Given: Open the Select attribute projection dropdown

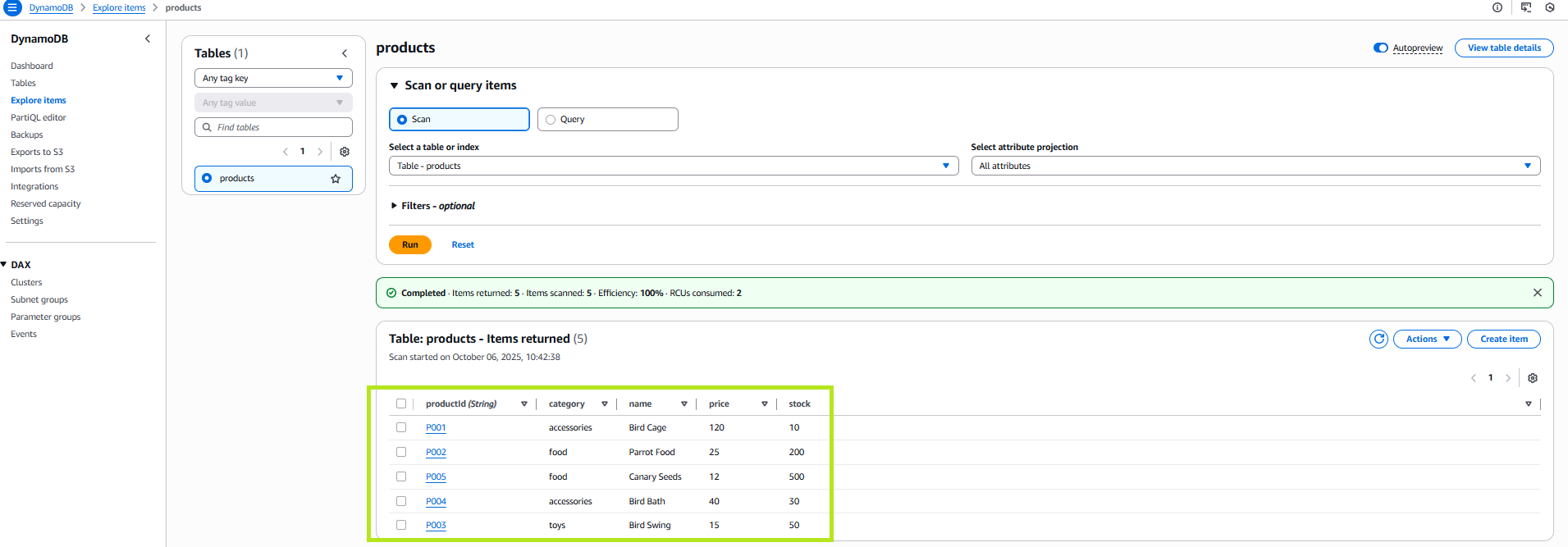Looking at the screenshot, I should click(x=1255, y=166).
